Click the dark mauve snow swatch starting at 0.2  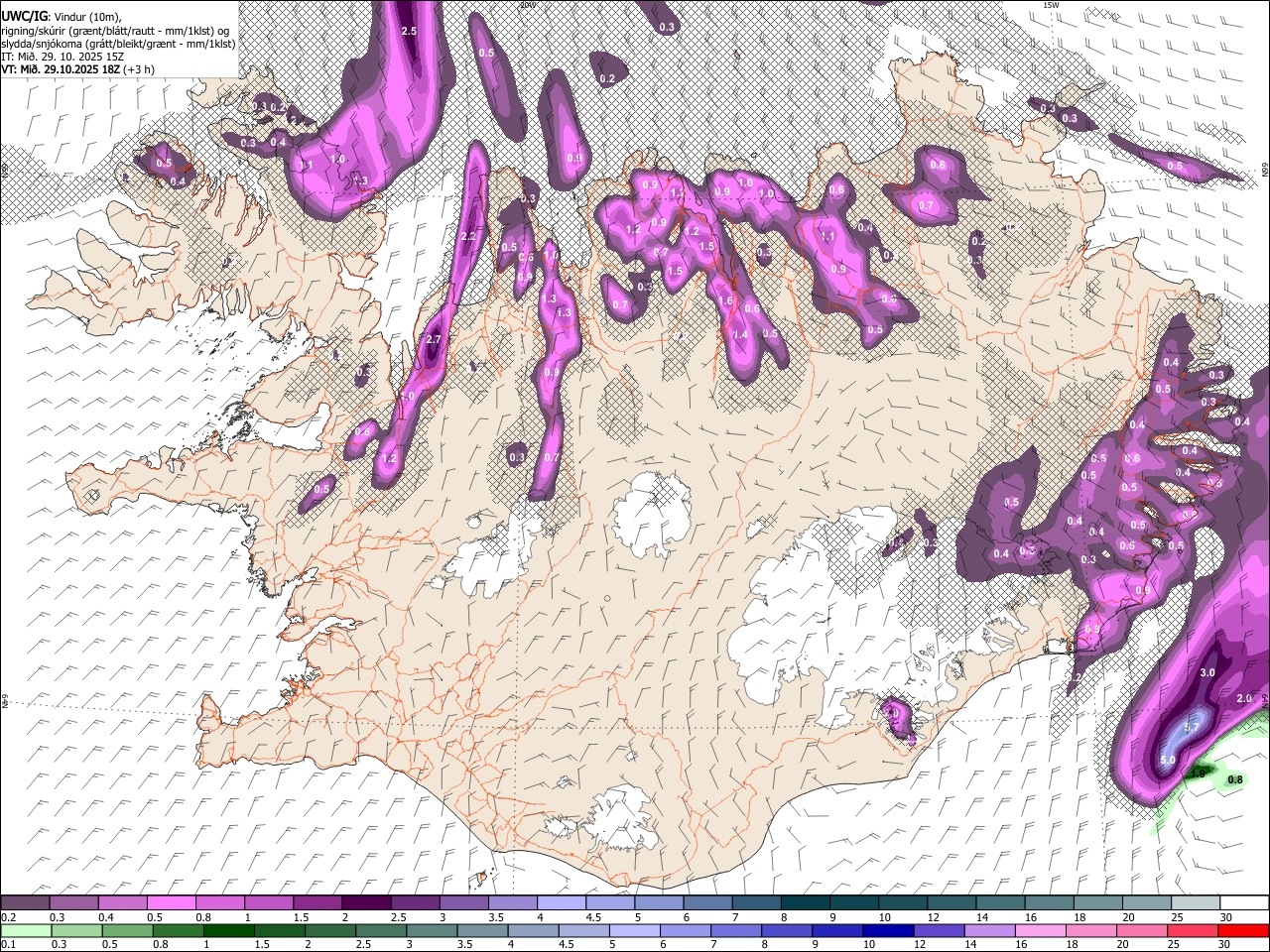(25, 902)
